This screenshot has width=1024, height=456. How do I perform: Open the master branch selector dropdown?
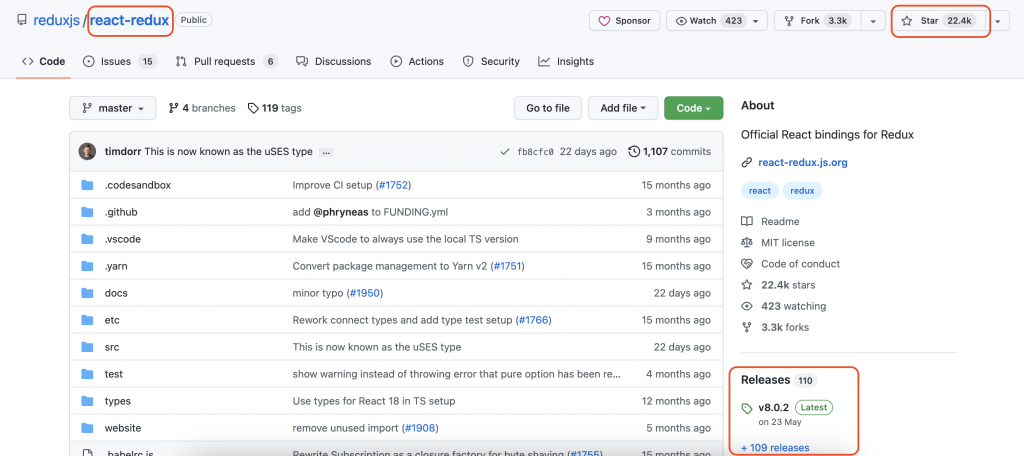point(112,108)
